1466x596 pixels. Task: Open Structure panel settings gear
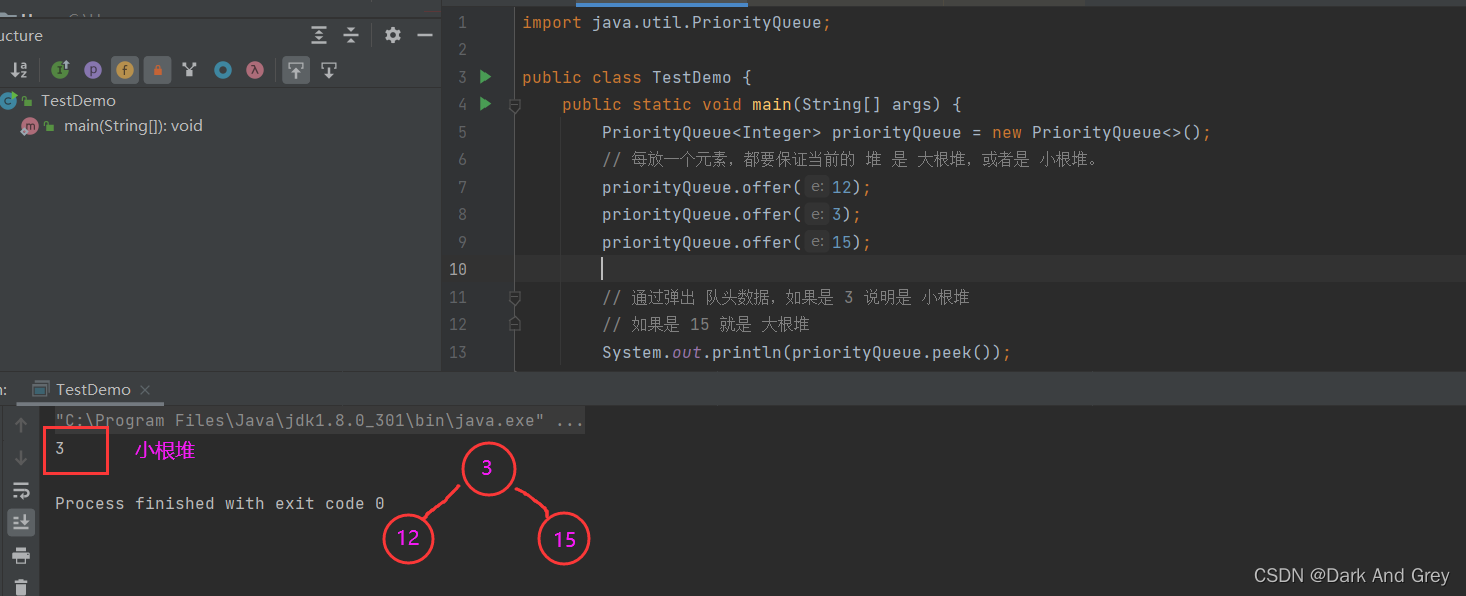393,35
